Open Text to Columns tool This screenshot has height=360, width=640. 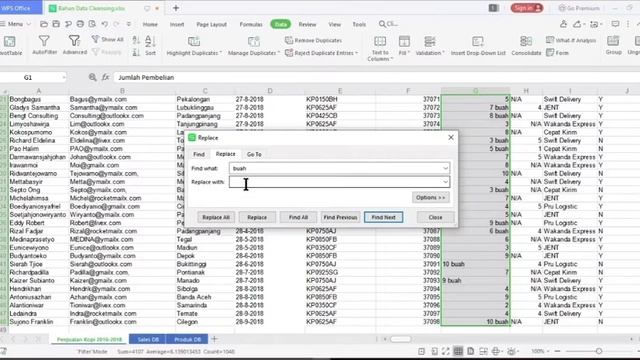coord(380,48)
